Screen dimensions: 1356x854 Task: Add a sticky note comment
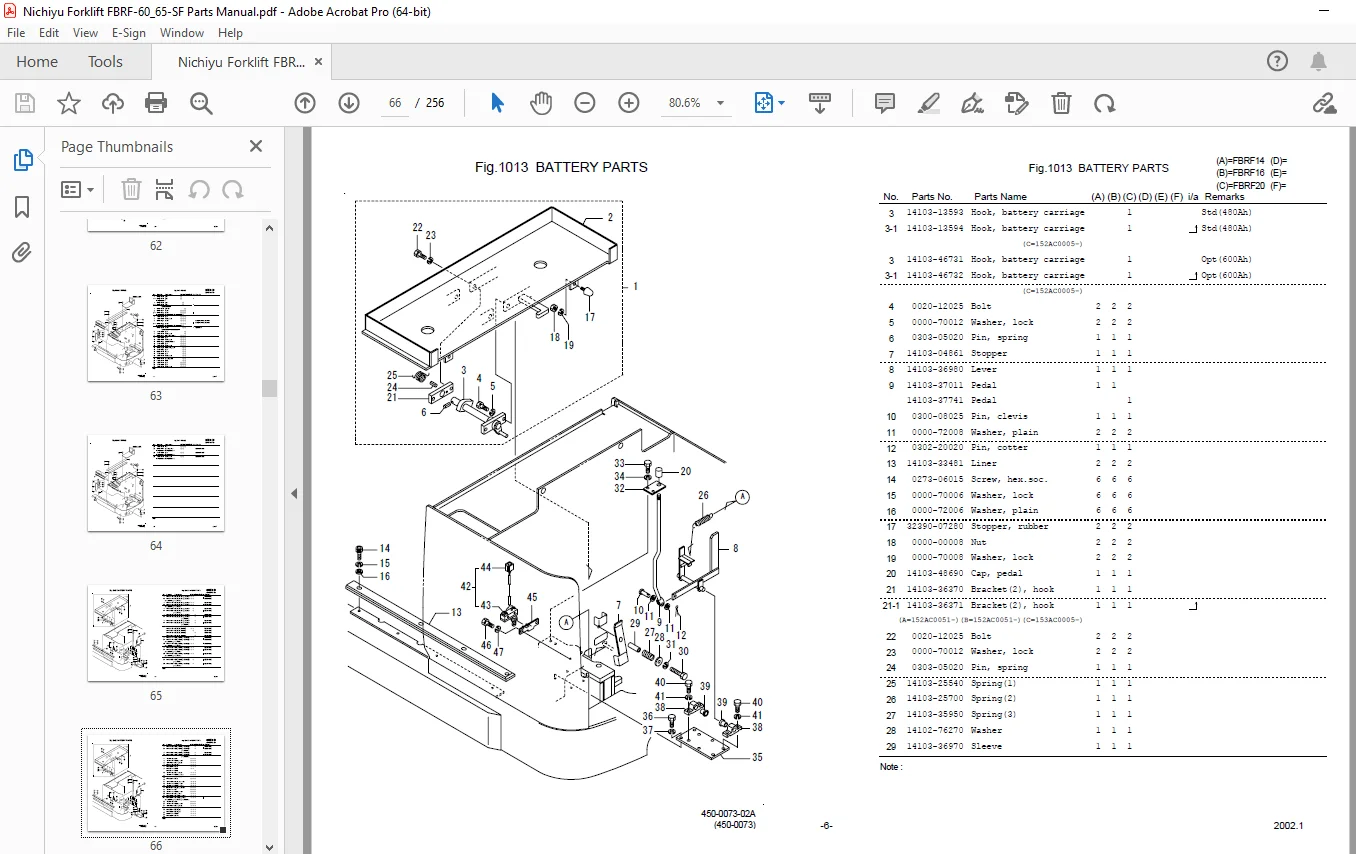pyautogui.click(x=885, y=103)
